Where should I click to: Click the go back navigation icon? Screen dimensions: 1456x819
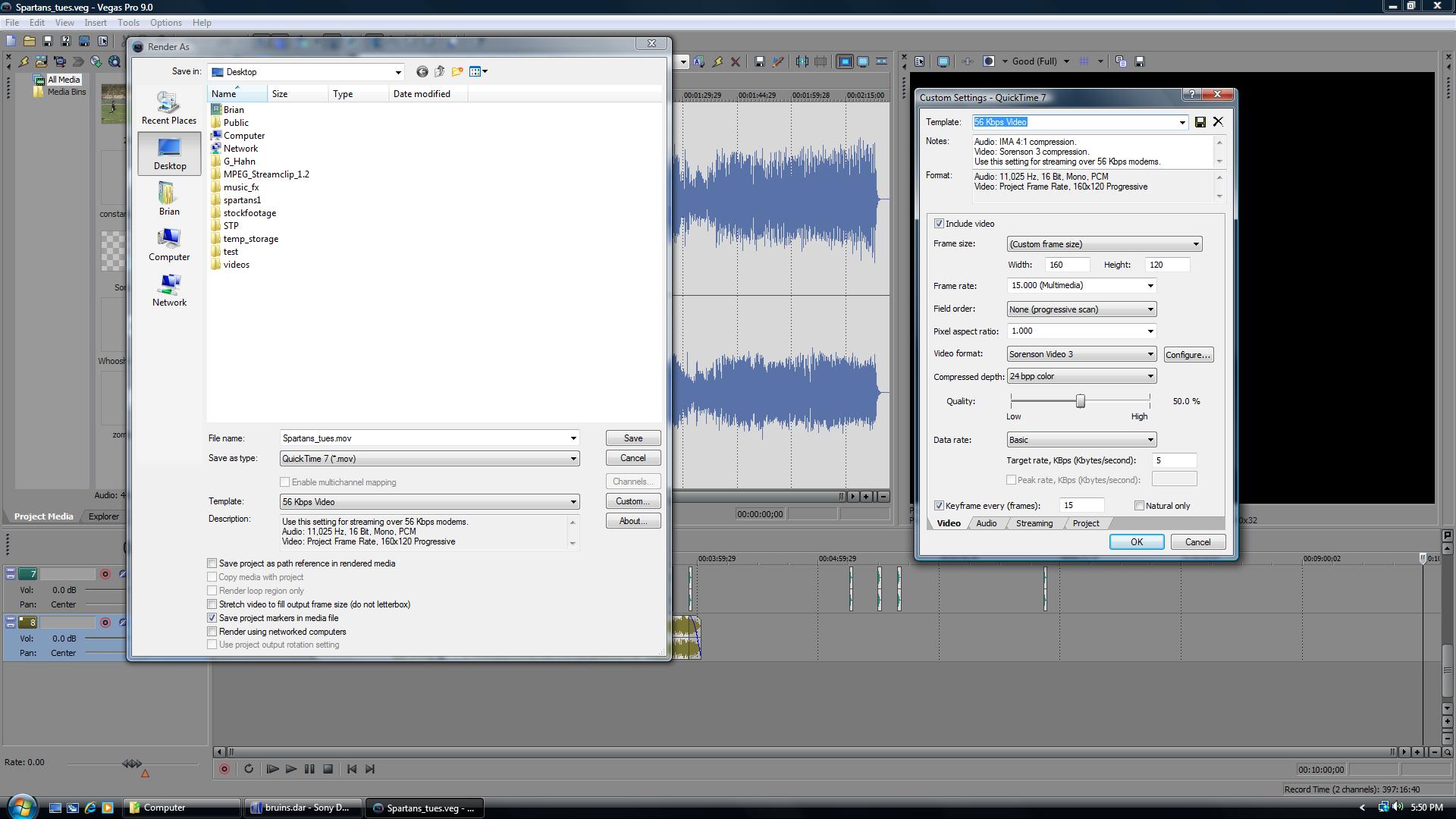(422, 72)
